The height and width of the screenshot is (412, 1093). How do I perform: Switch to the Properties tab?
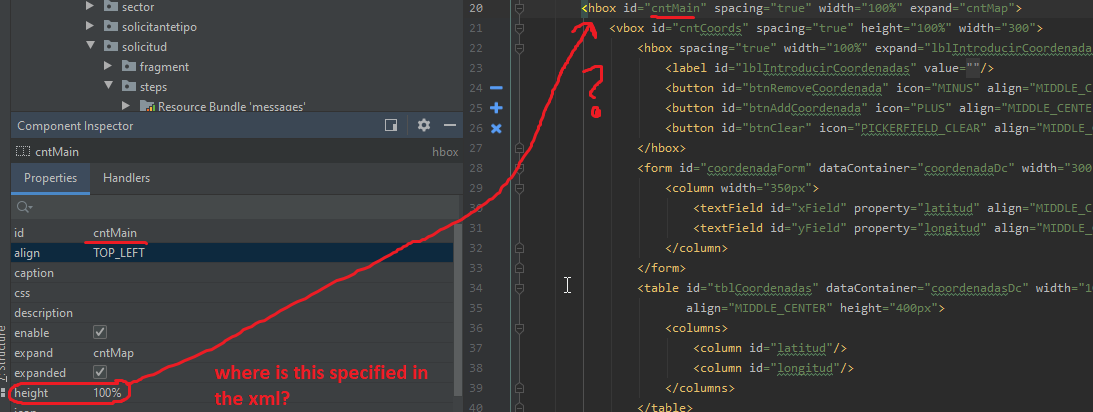tap(50, 178)
